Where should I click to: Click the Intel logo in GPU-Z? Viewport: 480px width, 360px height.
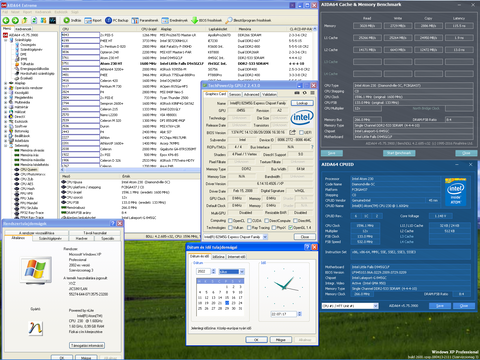302,118
